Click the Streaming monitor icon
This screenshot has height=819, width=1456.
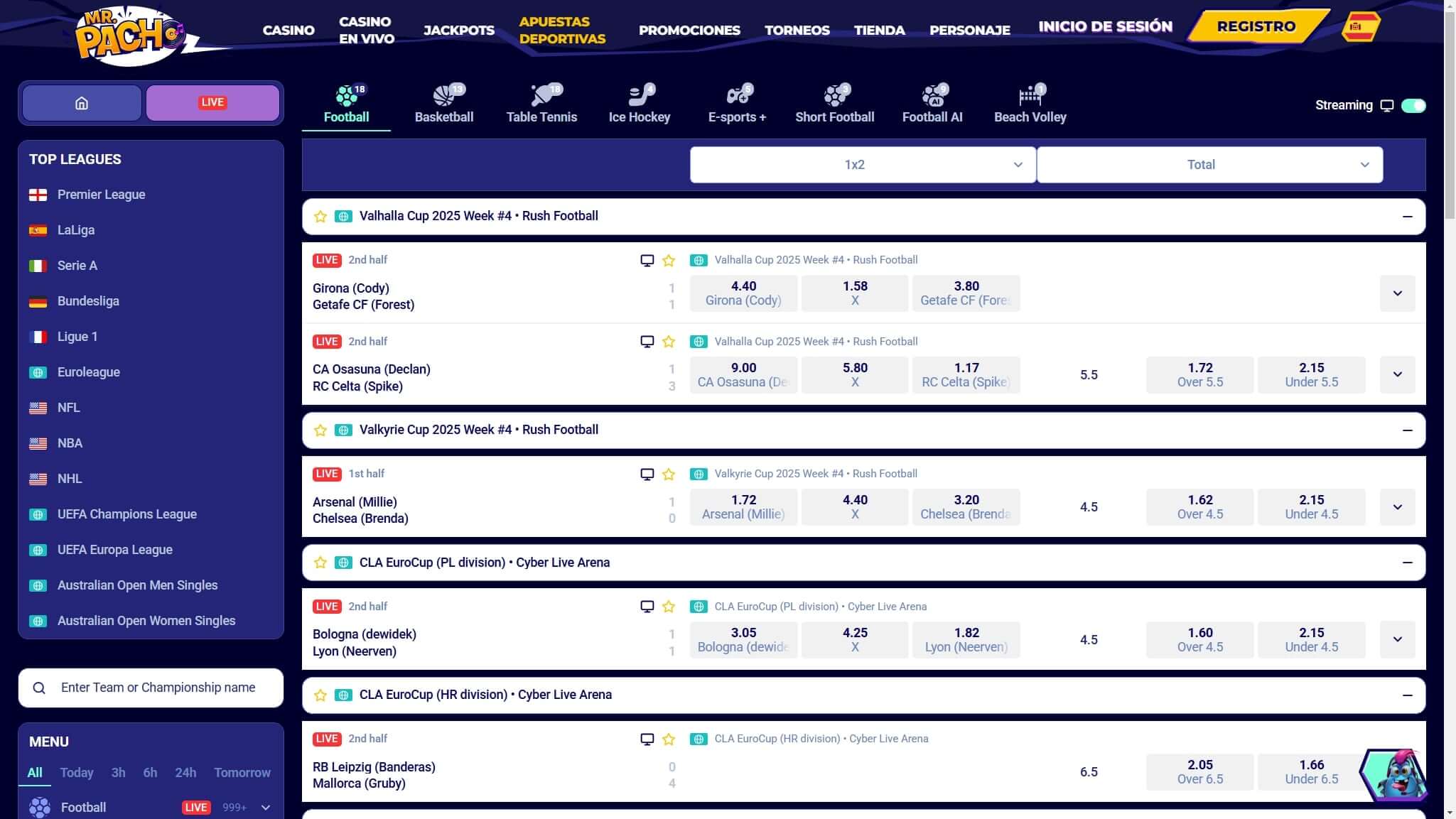coord(1386,106)
